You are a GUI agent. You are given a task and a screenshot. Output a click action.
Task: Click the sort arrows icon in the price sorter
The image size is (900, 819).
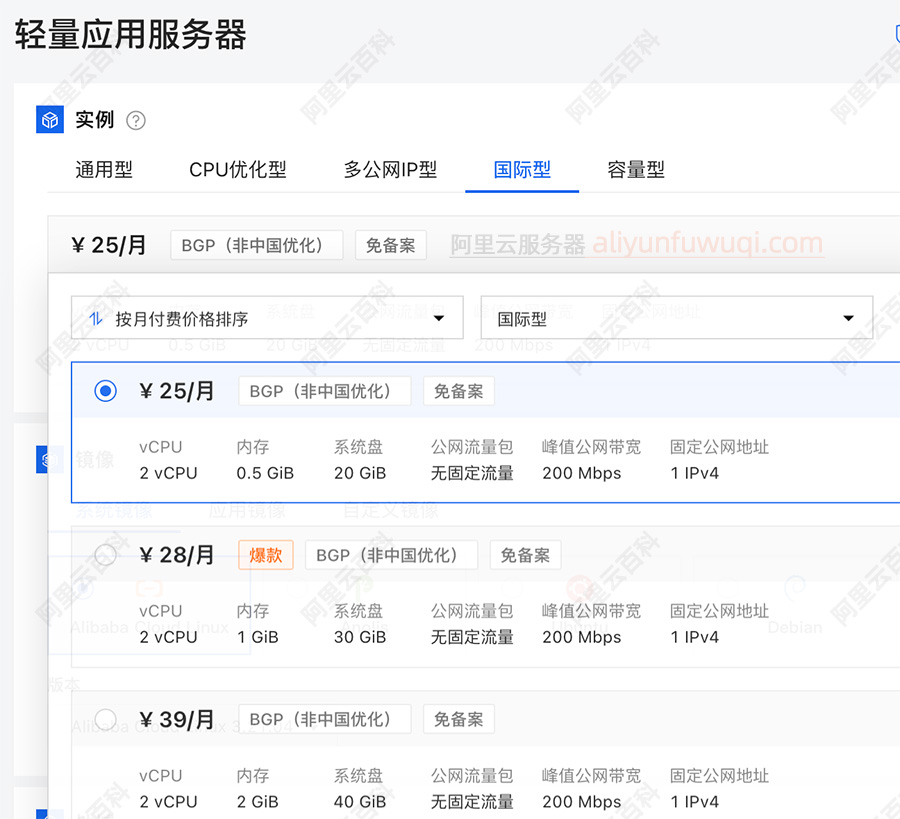93,318
